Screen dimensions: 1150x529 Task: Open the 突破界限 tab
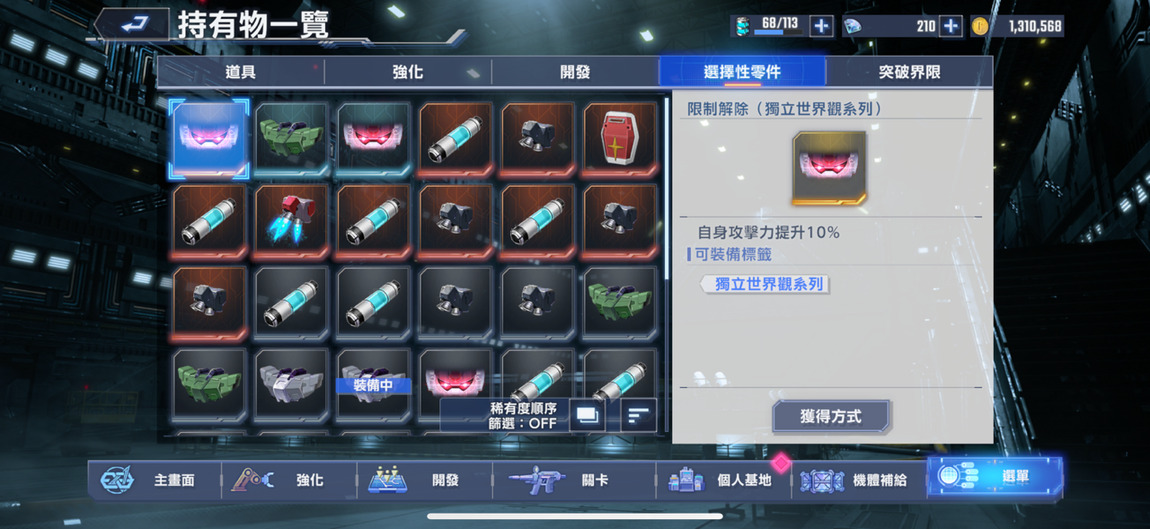pos(909,72)
